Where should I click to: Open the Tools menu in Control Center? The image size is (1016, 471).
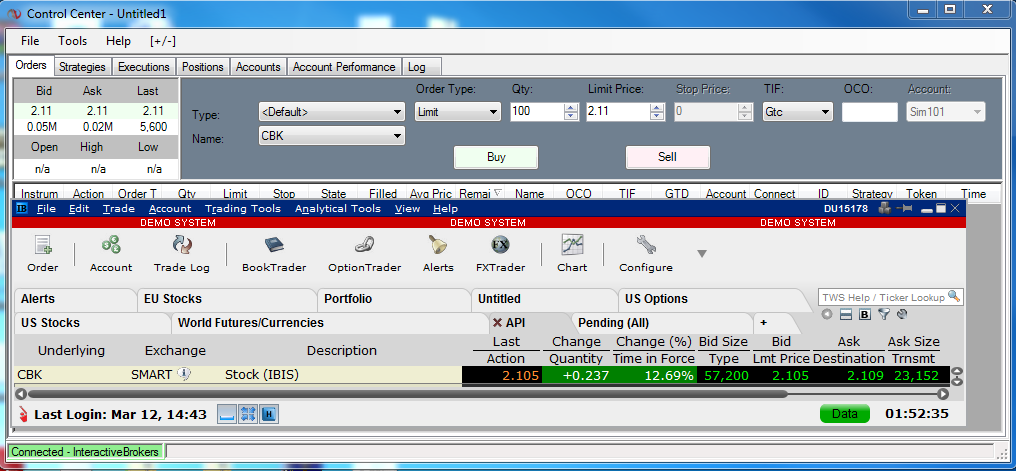pos(73,41)
